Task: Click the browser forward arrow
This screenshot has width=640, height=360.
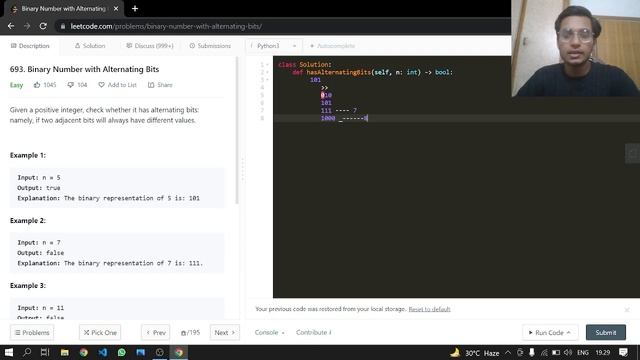Action: [x=27, y=26]
